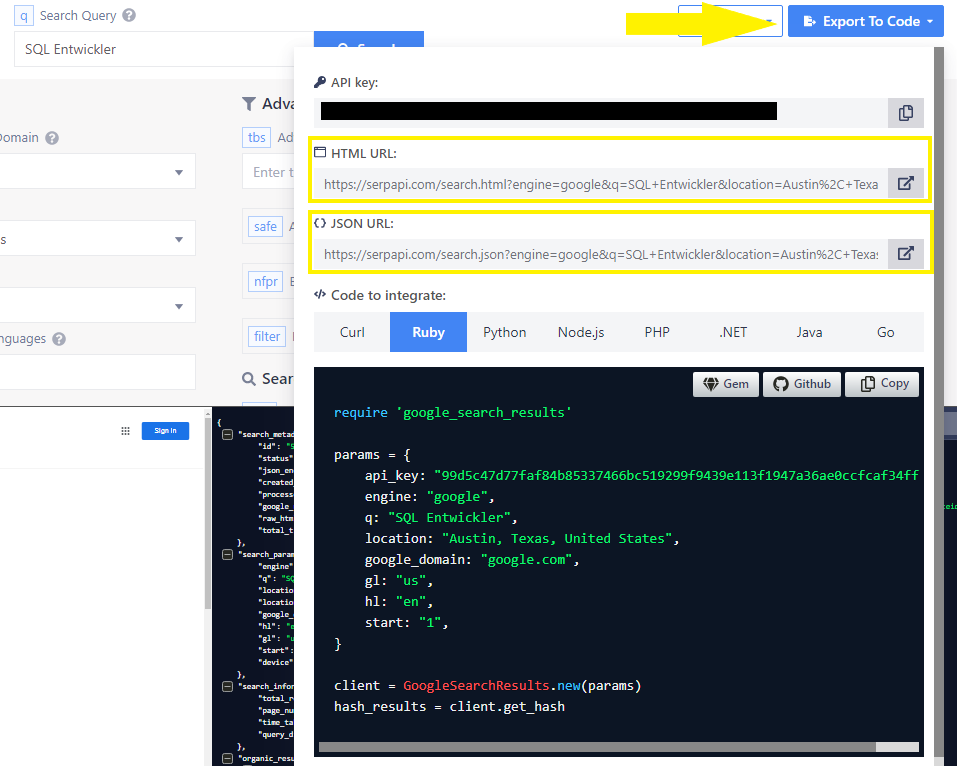This screenshot has height=766, width=957.
Task: Switch to the PHP code tab
Action: (657, 332)
